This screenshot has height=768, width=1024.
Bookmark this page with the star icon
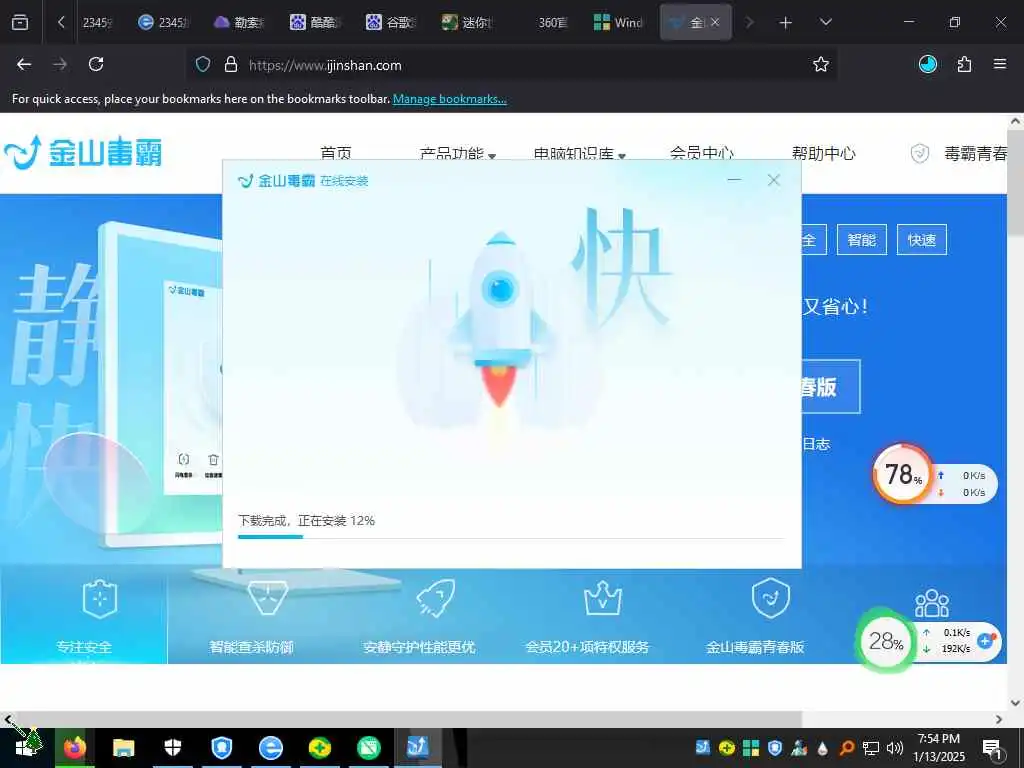point(821,64)
